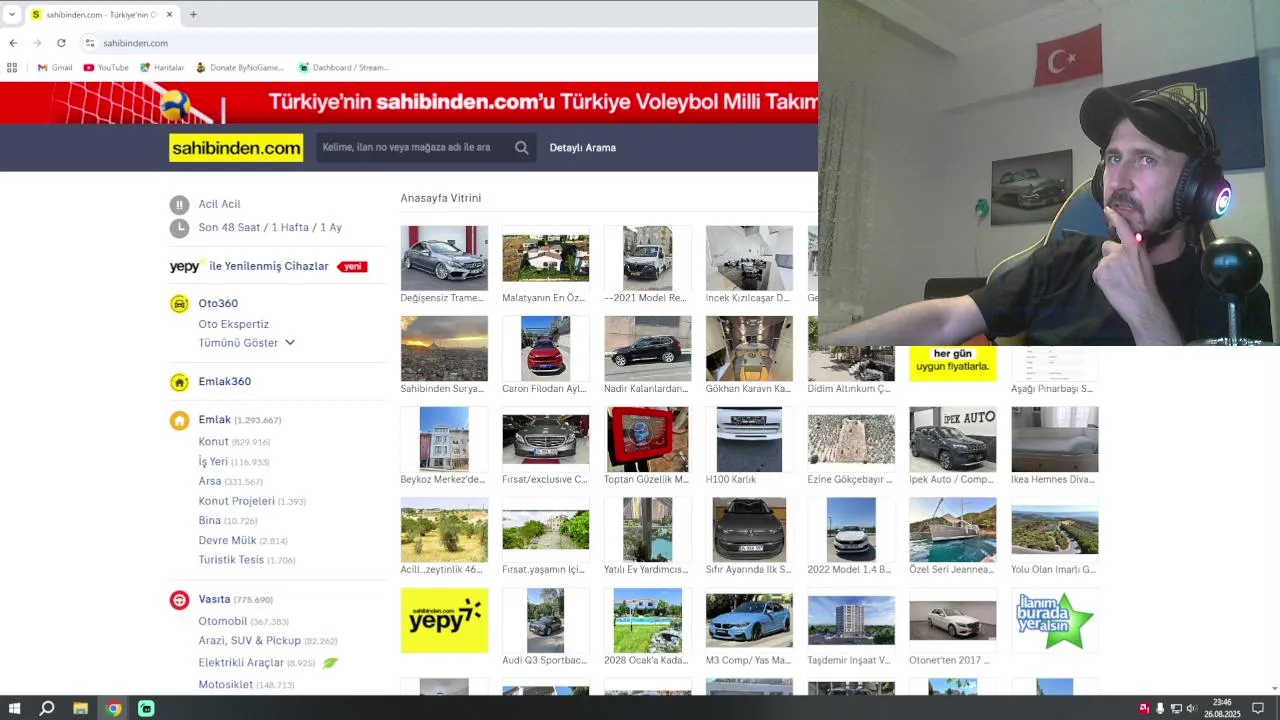Open the İpek Auto listing thumbnail
Image resolution: width=1280 pixels, height=720 pixels.
click(x=953, y=440)
